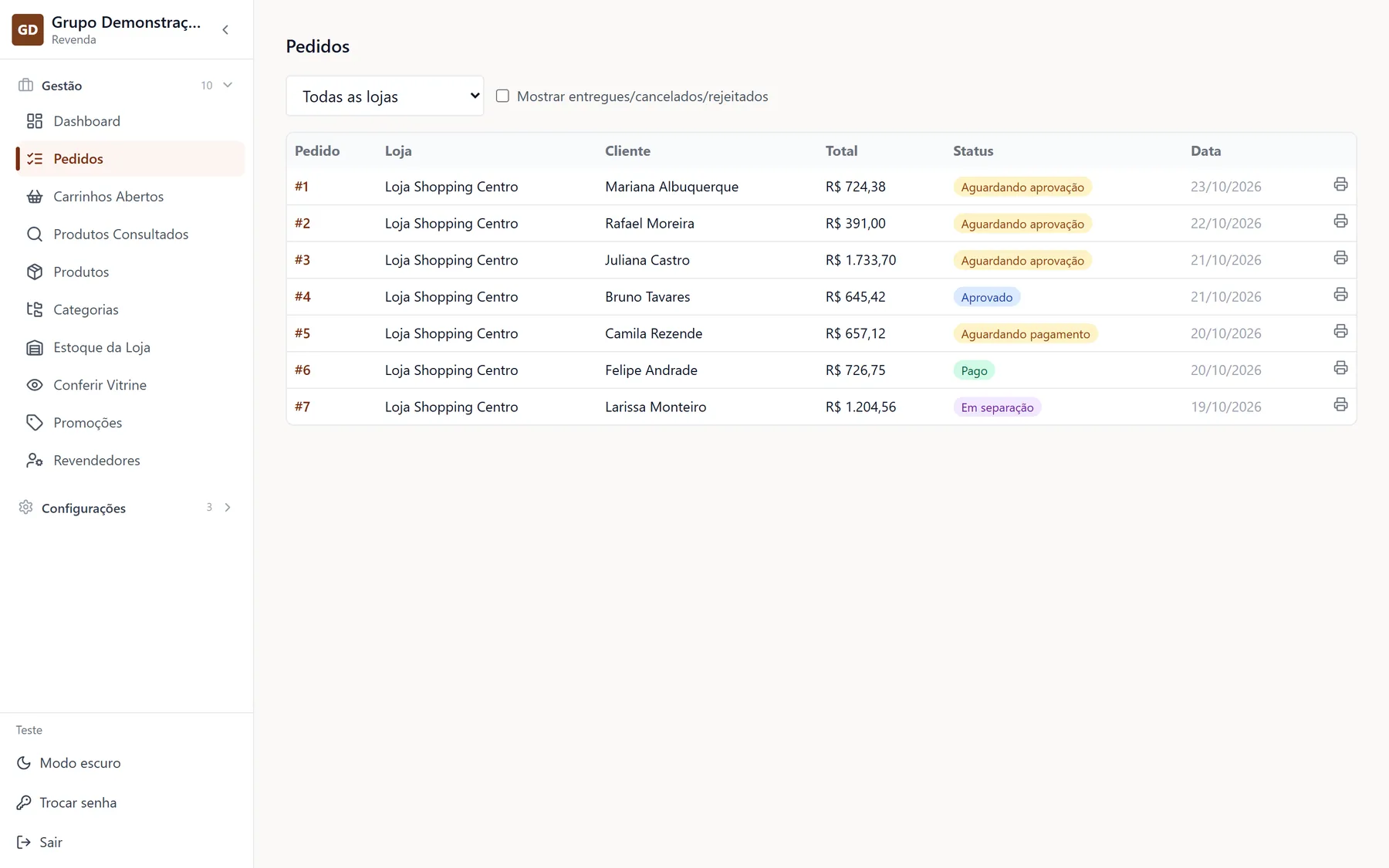This screenshot has height=868, width=1389.
Task: Click the Em separação status badge
Action: tap(997, 407)
